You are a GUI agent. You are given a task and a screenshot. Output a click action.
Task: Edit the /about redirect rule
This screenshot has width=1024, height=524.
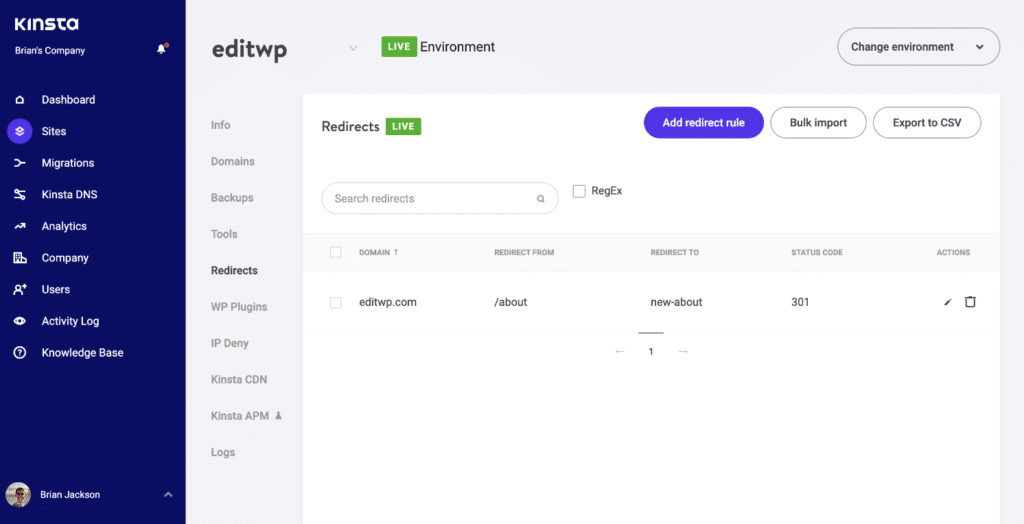[x=948, y=302]
